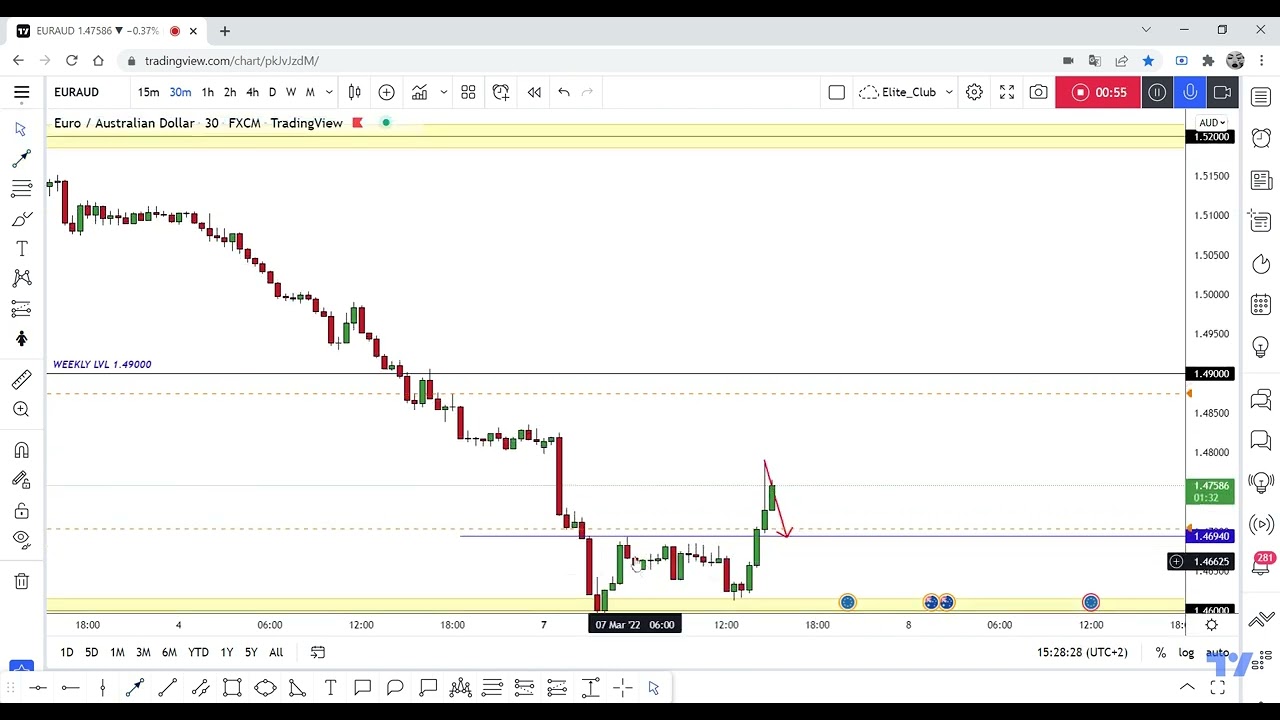Open the layout templates grid
1280x720 pixels.
(468, 92)
